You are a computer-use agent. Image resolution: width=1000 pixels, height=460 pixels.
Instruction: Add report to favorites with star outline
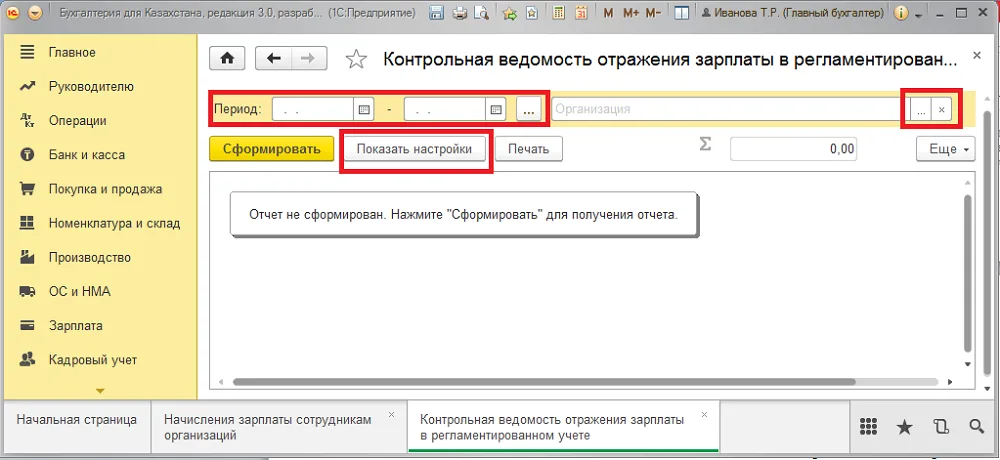point(357,59)
